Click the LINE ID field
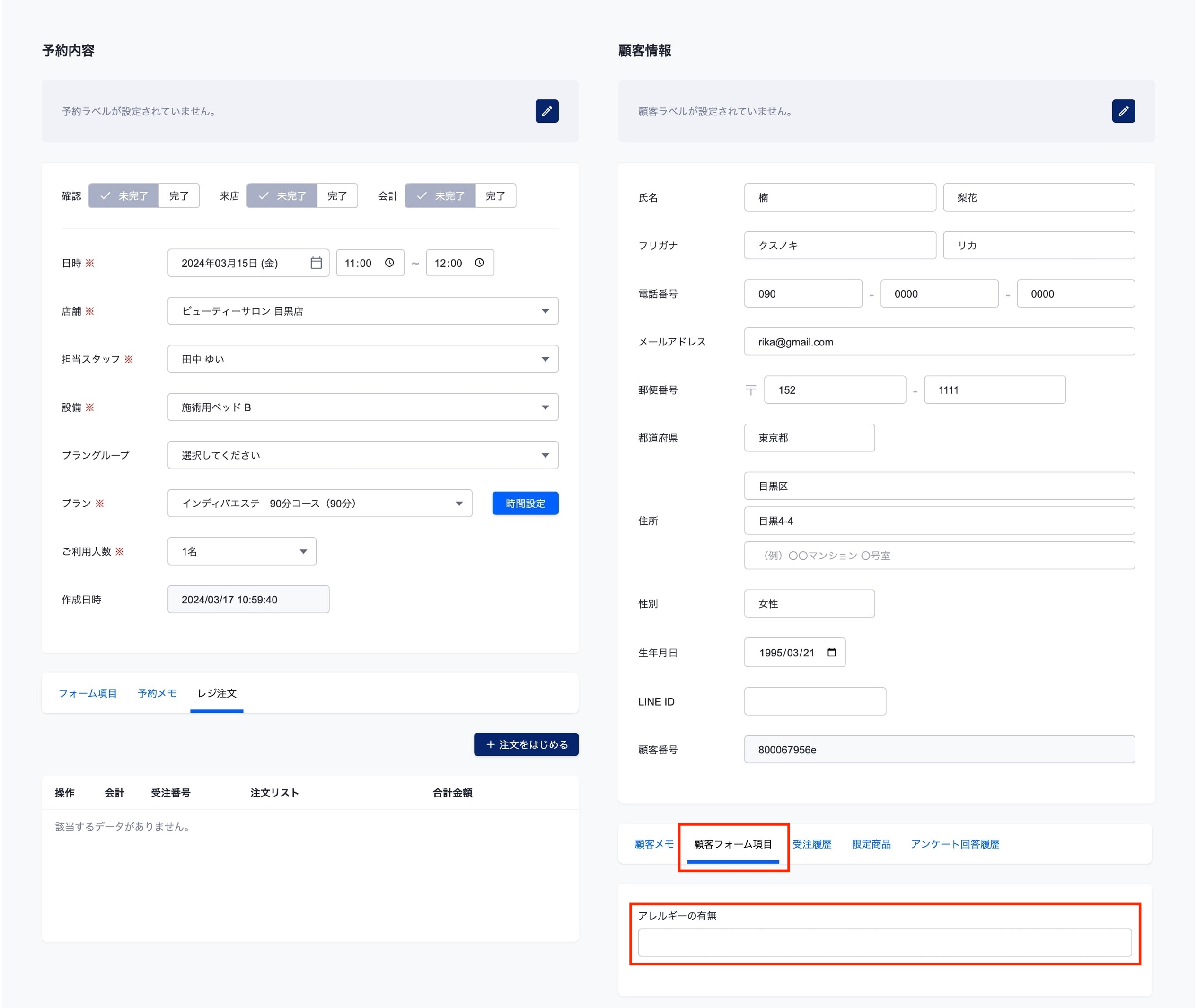Viewport: 1197px width, 1008px height. [815, 701]
